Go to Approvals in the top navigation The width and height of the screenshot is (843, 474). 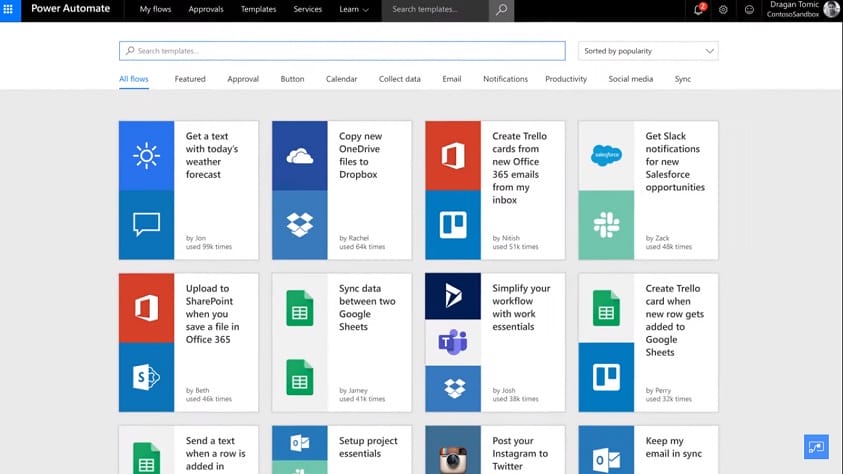[x=206, y=10]
